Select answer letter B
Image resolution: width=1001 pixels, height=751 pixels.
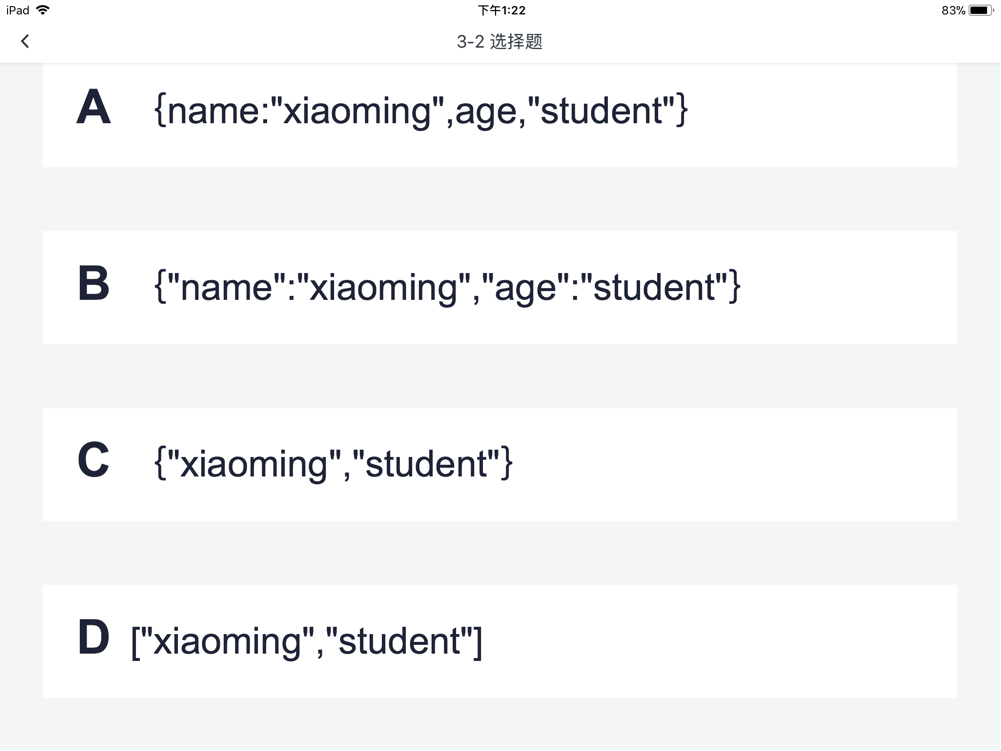click(x=93, y=285)
